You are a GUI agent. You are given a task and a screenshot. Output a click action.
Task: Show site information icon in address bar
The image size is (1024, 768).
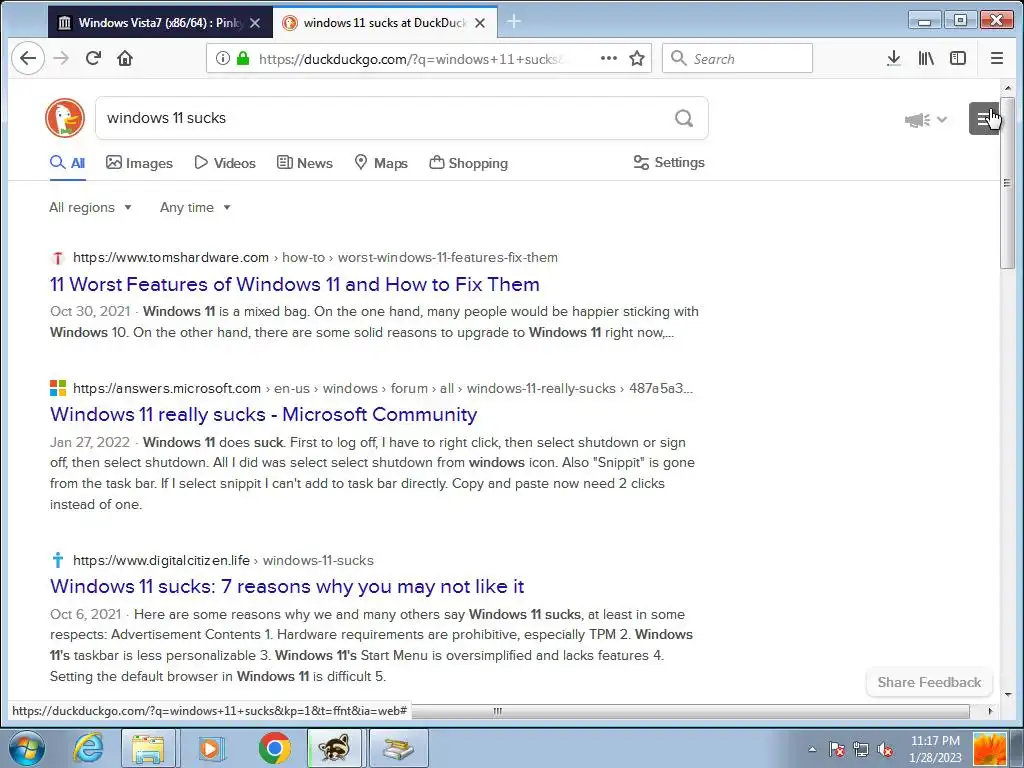223,59
